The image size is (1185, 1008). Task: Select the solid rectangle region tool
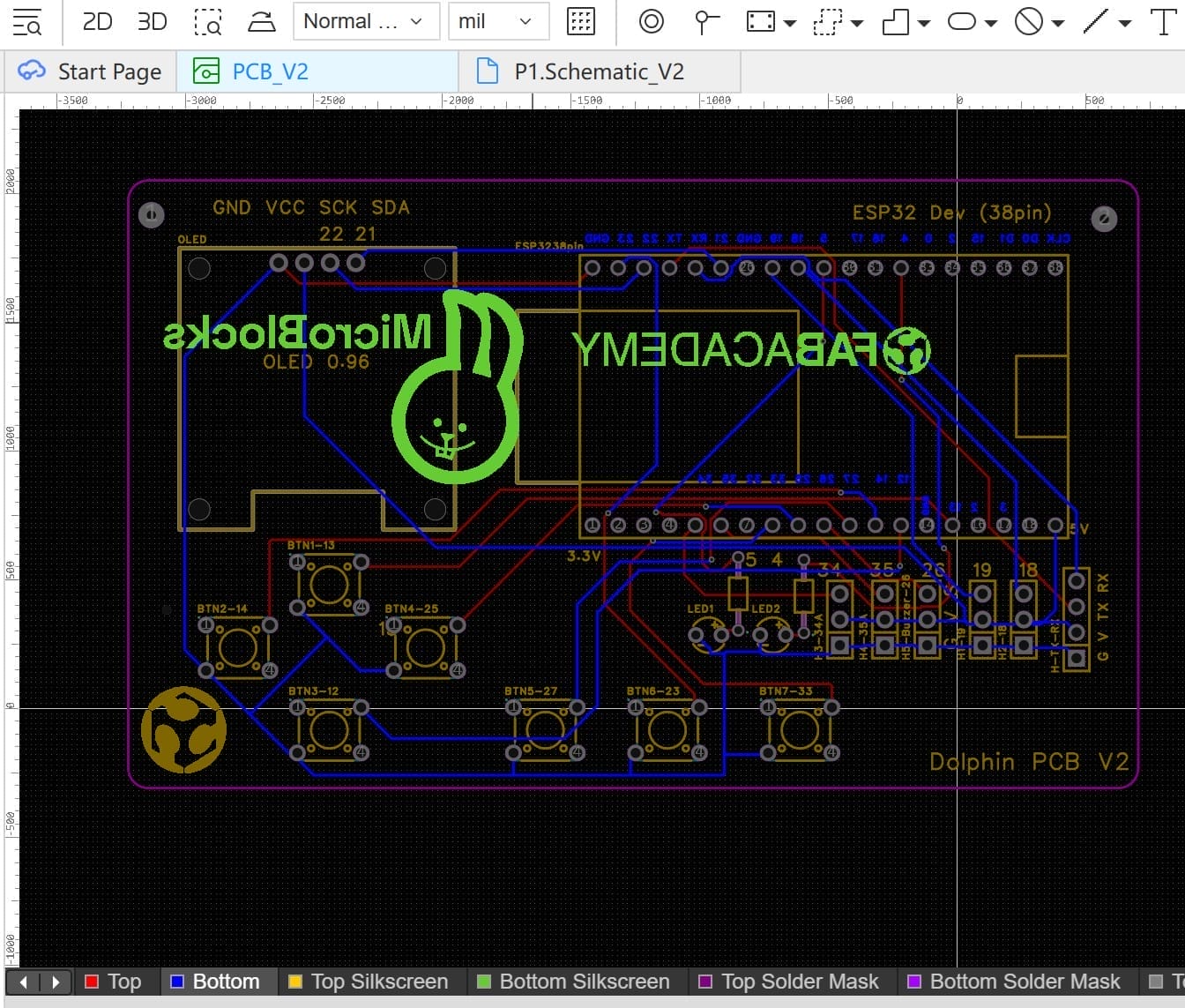point(760,21)
